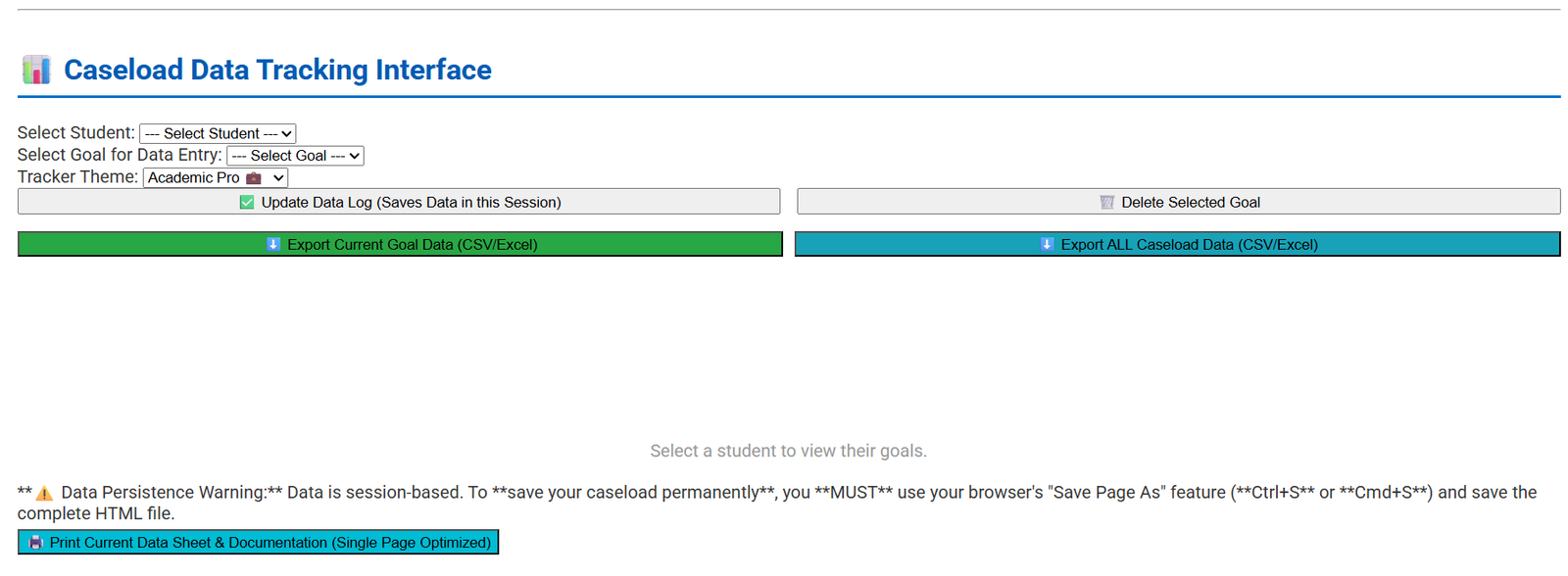The height and width of the screenshot is (576, 1568).
Task: Click the green checkmark icon on Update Data Log
Action: pos(247,203)
